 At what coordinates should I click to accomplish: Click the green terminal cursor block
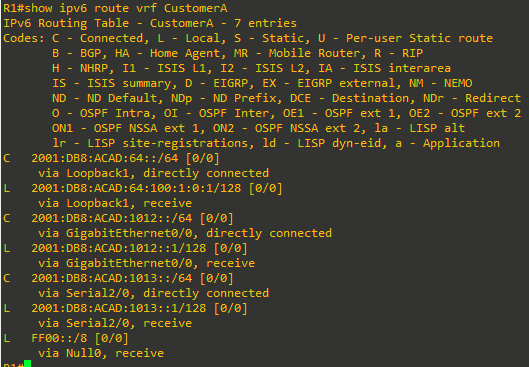click(27, 364)
